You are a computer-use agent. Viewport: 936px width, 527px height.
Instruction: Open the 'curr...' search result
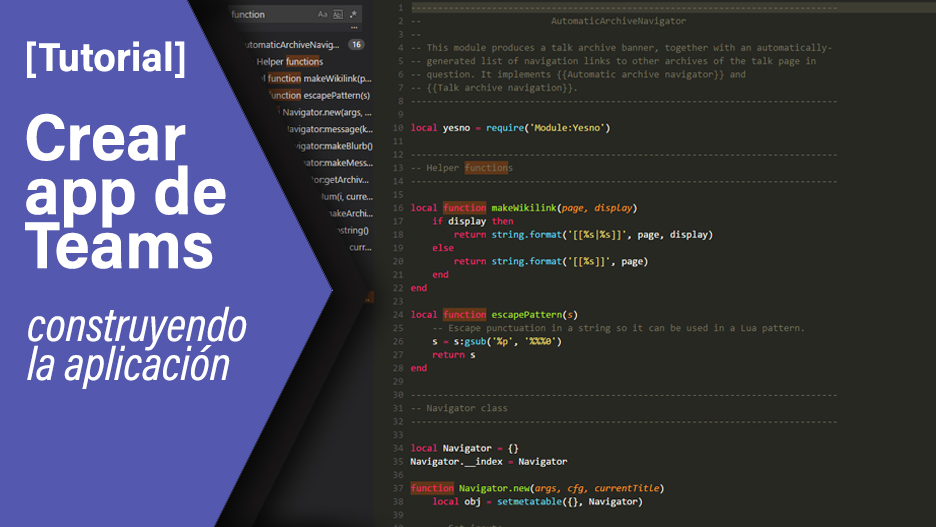361,246
